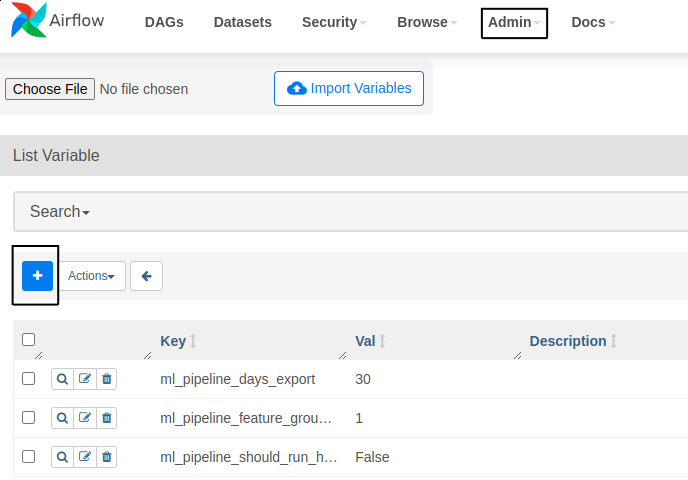Screen dimensions: 688x480
Task: Click the resize handle of the Val column
Action: tap(517, 355)
